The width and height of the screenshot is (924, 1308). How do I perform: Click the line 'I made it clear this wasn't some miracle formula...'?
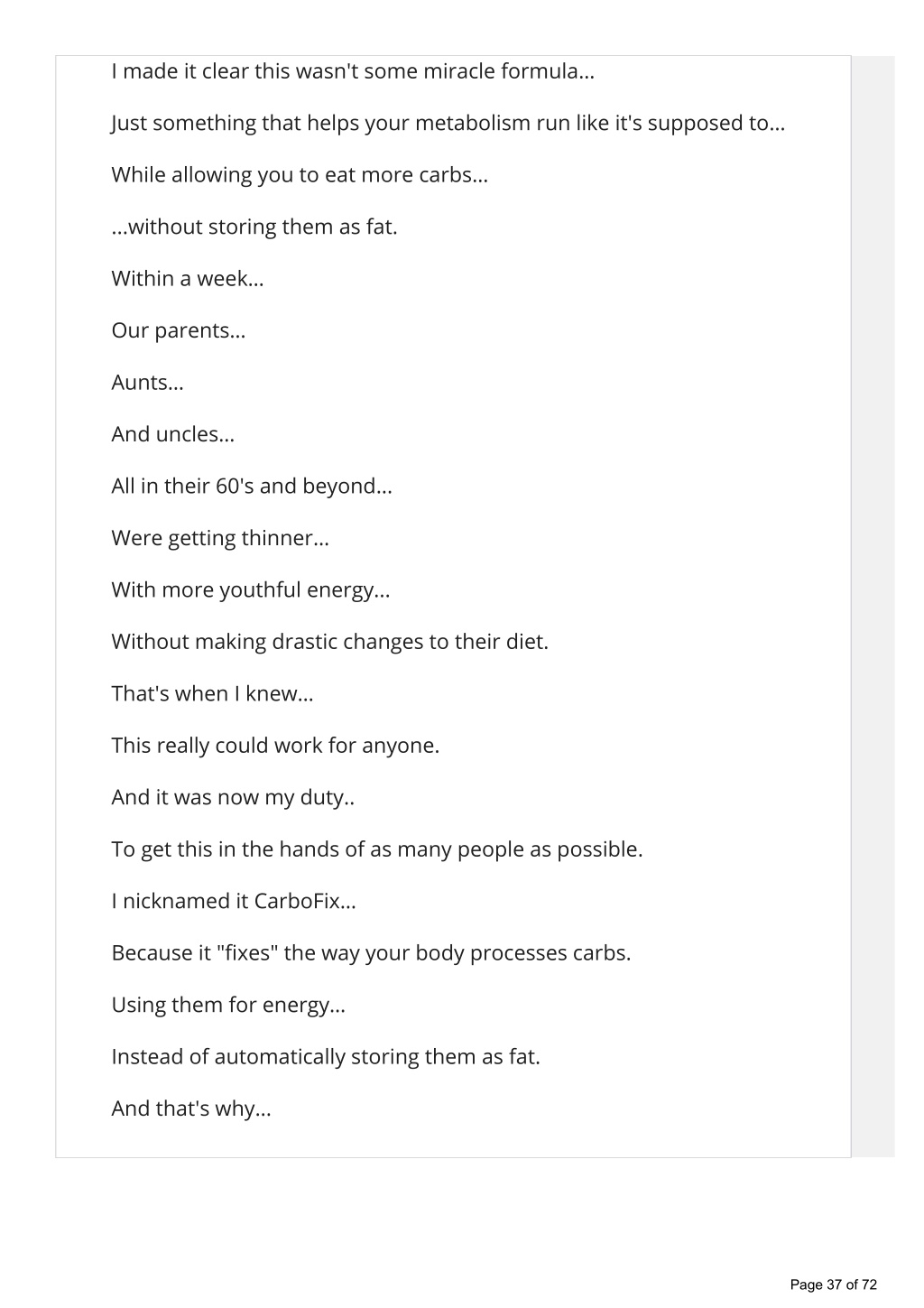pyautogui.click(x=353, y=70)
